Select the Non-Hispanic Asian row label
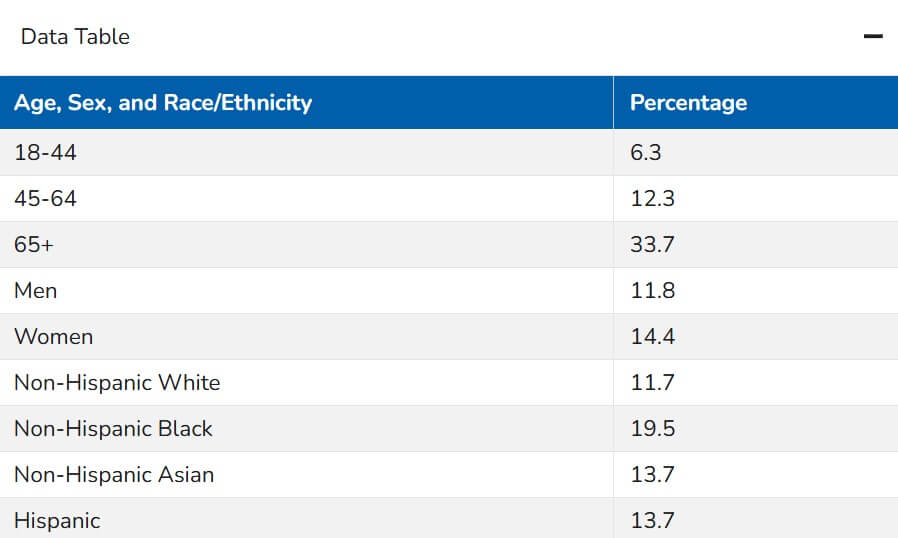The width and height of the screenshot is (898, 538). click(x=114, y=475)
